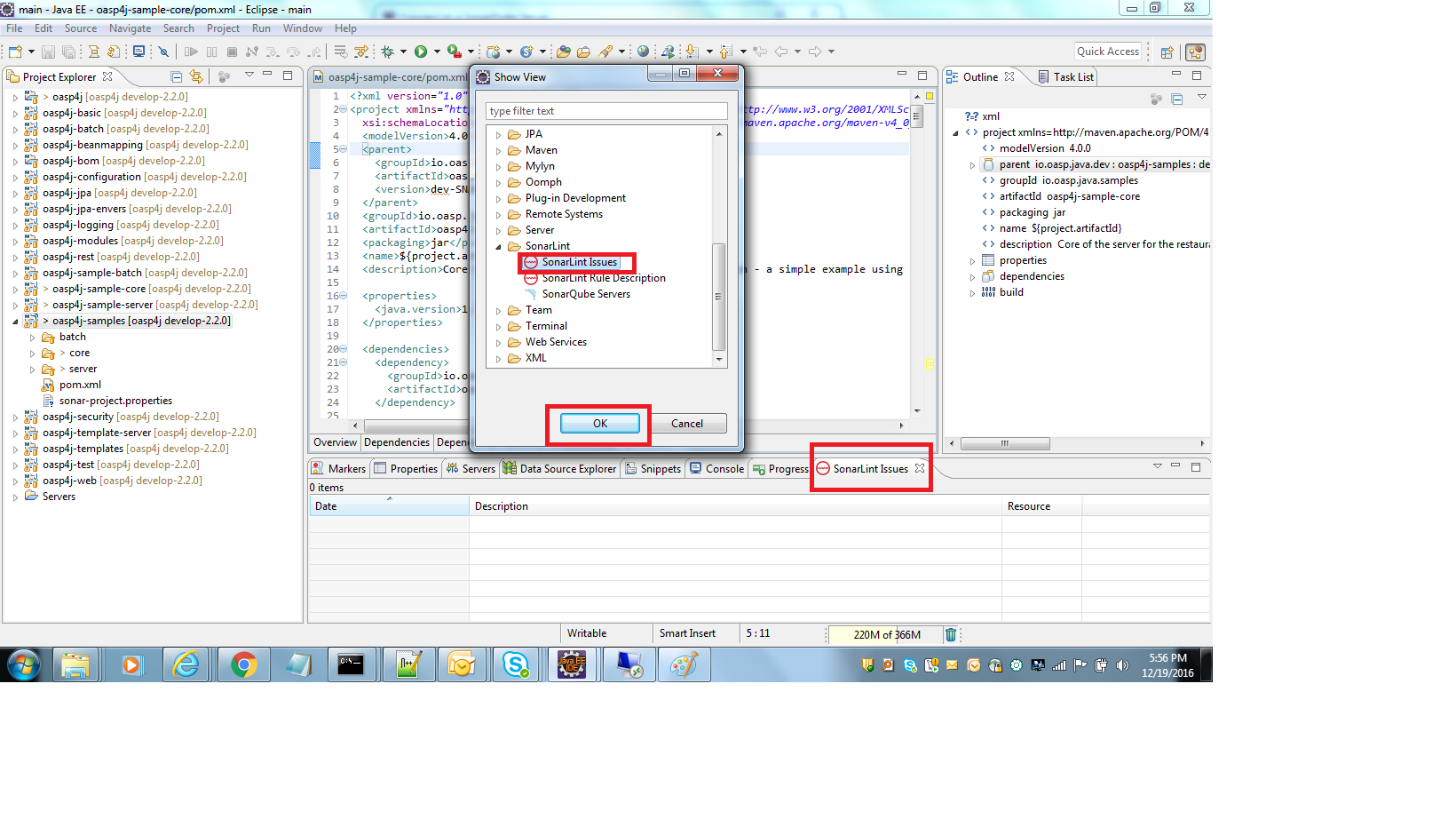Screen dimensions: 1456x819
Task: Click the Outline horizontal scrollbar thumb
Action: [1005, 443]
